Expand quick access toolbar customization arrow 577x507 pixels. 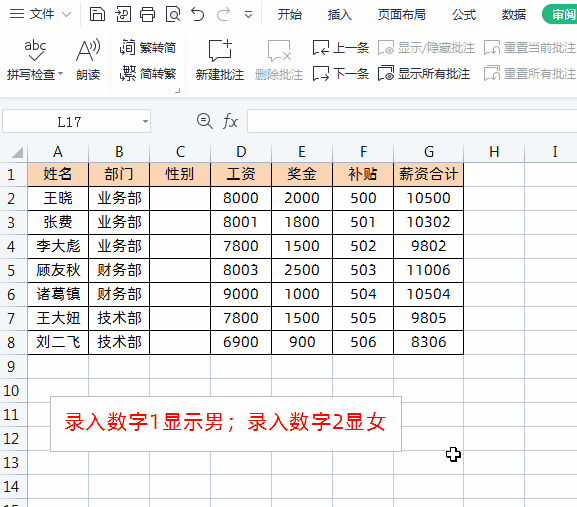248,15
